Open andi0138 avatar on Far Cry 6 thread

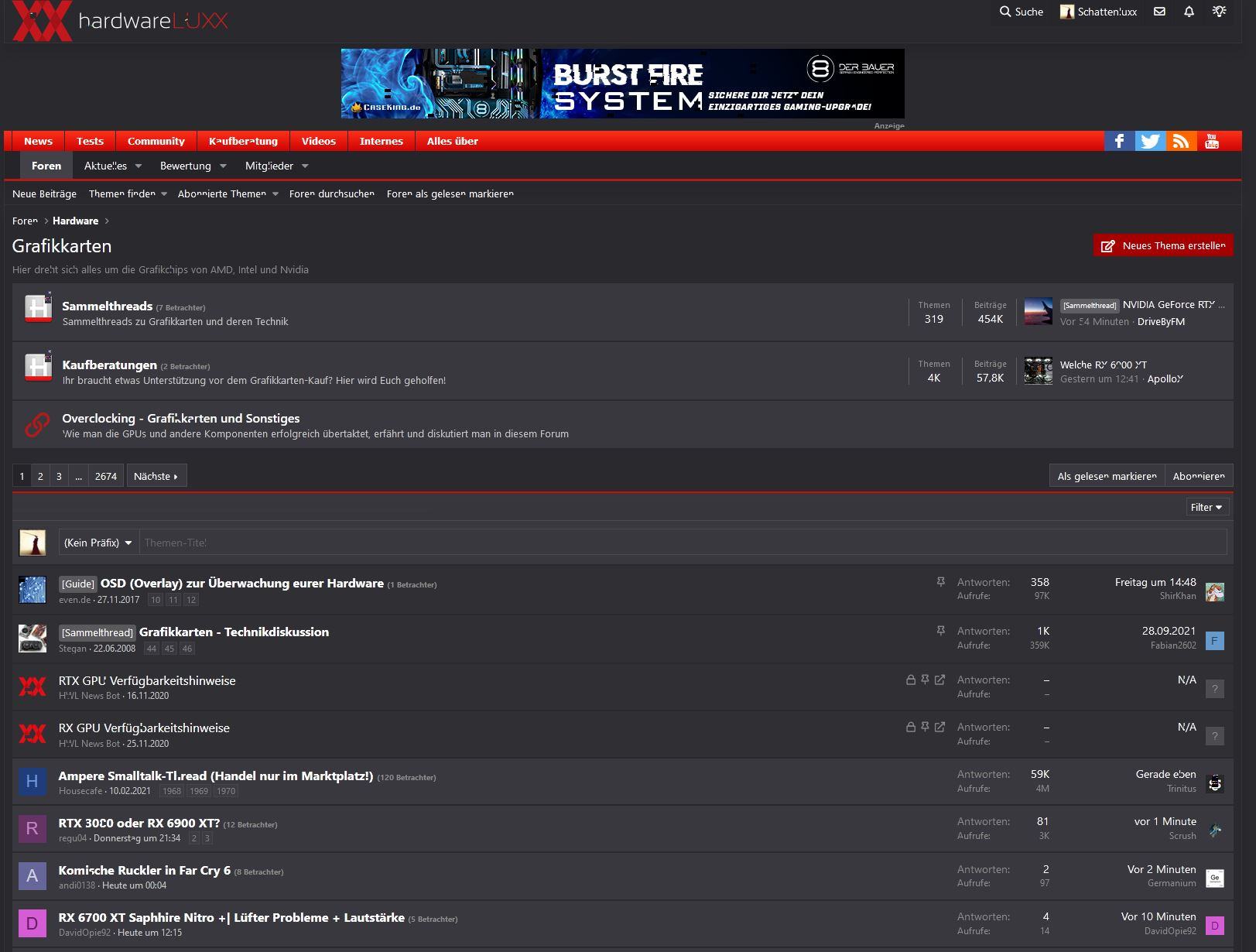(x=32, y=876)
